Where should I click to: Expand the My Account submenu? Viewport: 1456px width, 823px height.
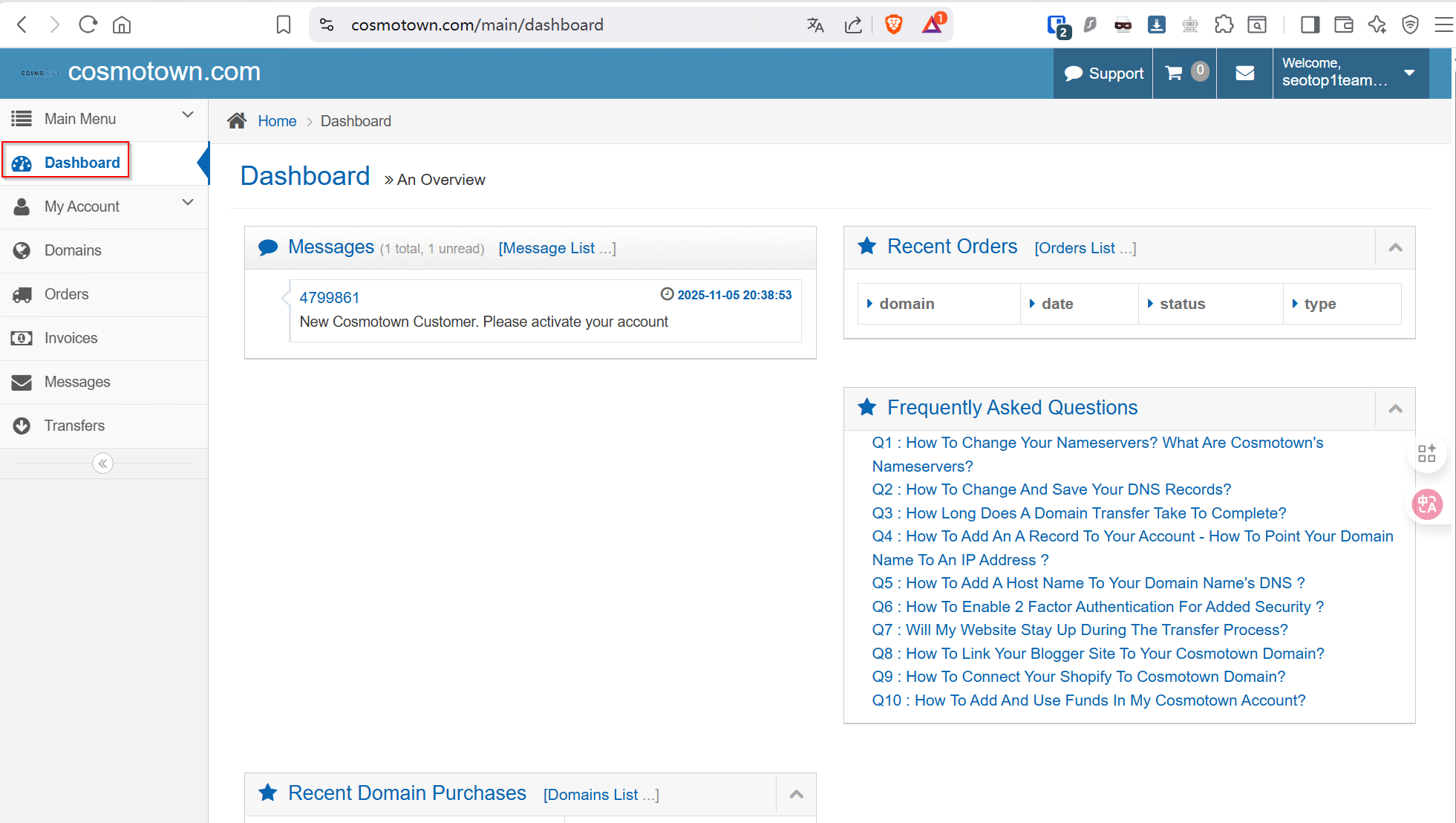tap(104, 206)
